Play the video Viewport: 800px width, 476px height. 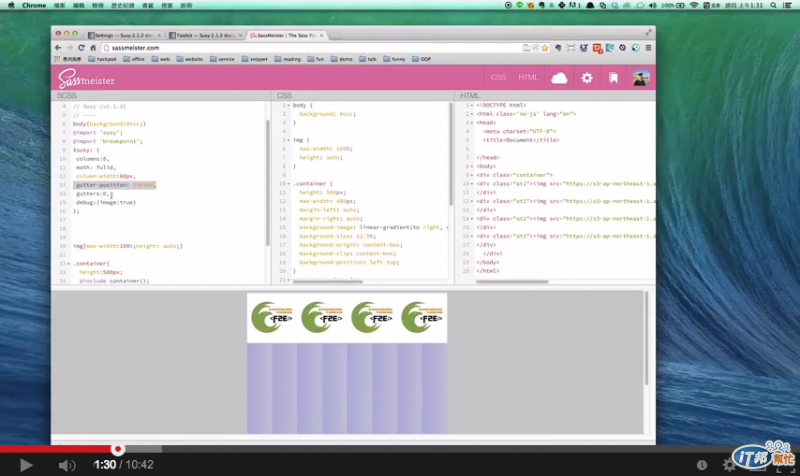coord(26,465)
